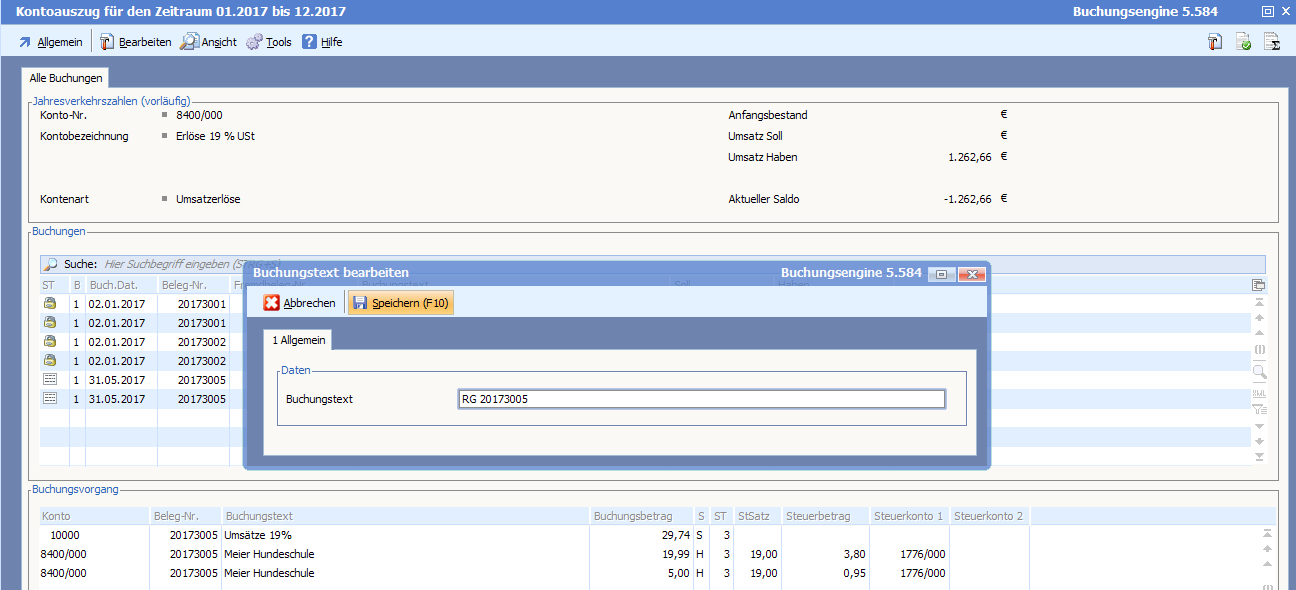
Task: Jump to last row with bottom arrow icon
Action: 1259,456
